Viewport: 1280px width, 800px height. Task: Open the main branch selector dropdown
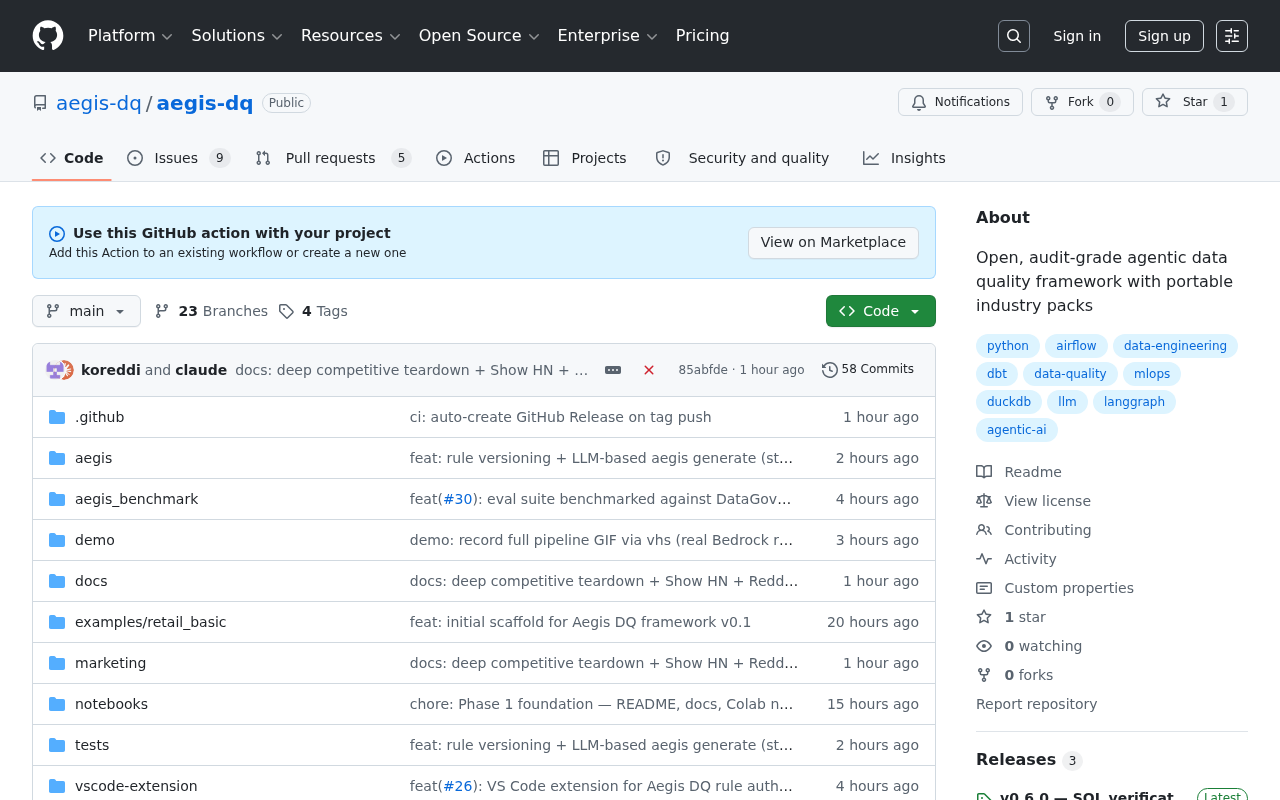click(x=86, y=311)
